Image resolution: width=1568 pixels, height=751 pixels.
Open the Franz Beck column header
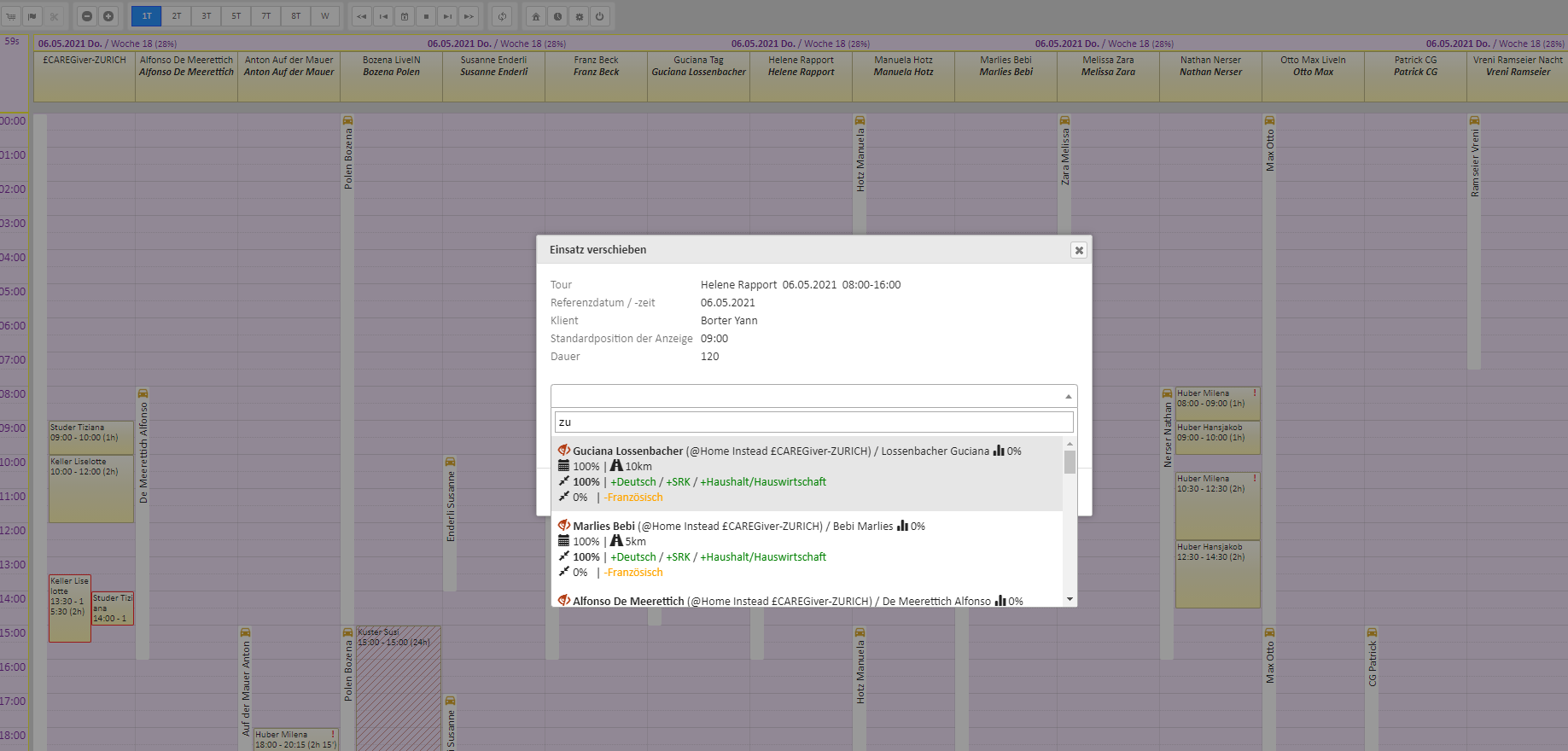[x=596, y=77]
